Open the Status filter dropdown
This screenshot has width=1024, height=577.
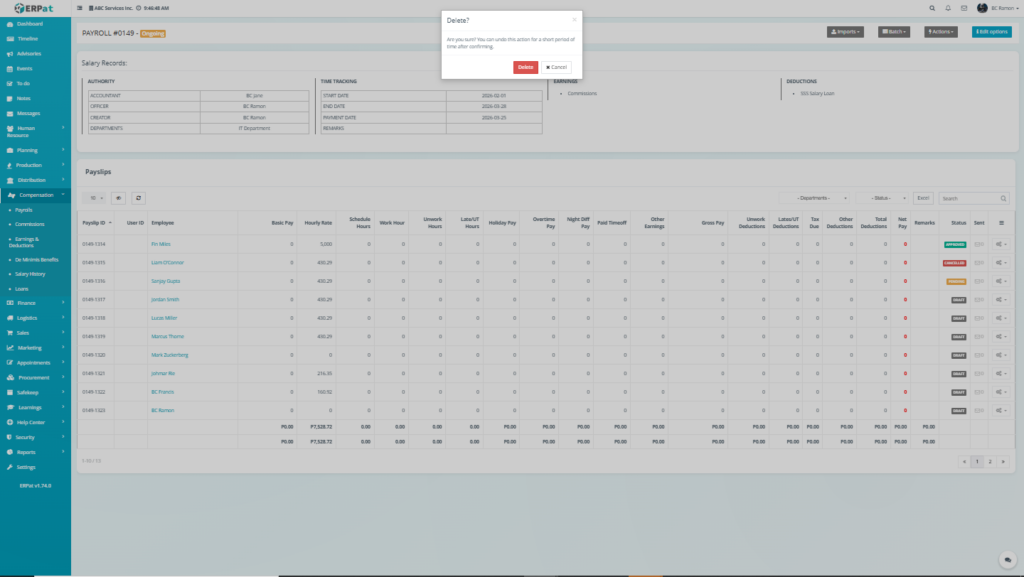882,199
